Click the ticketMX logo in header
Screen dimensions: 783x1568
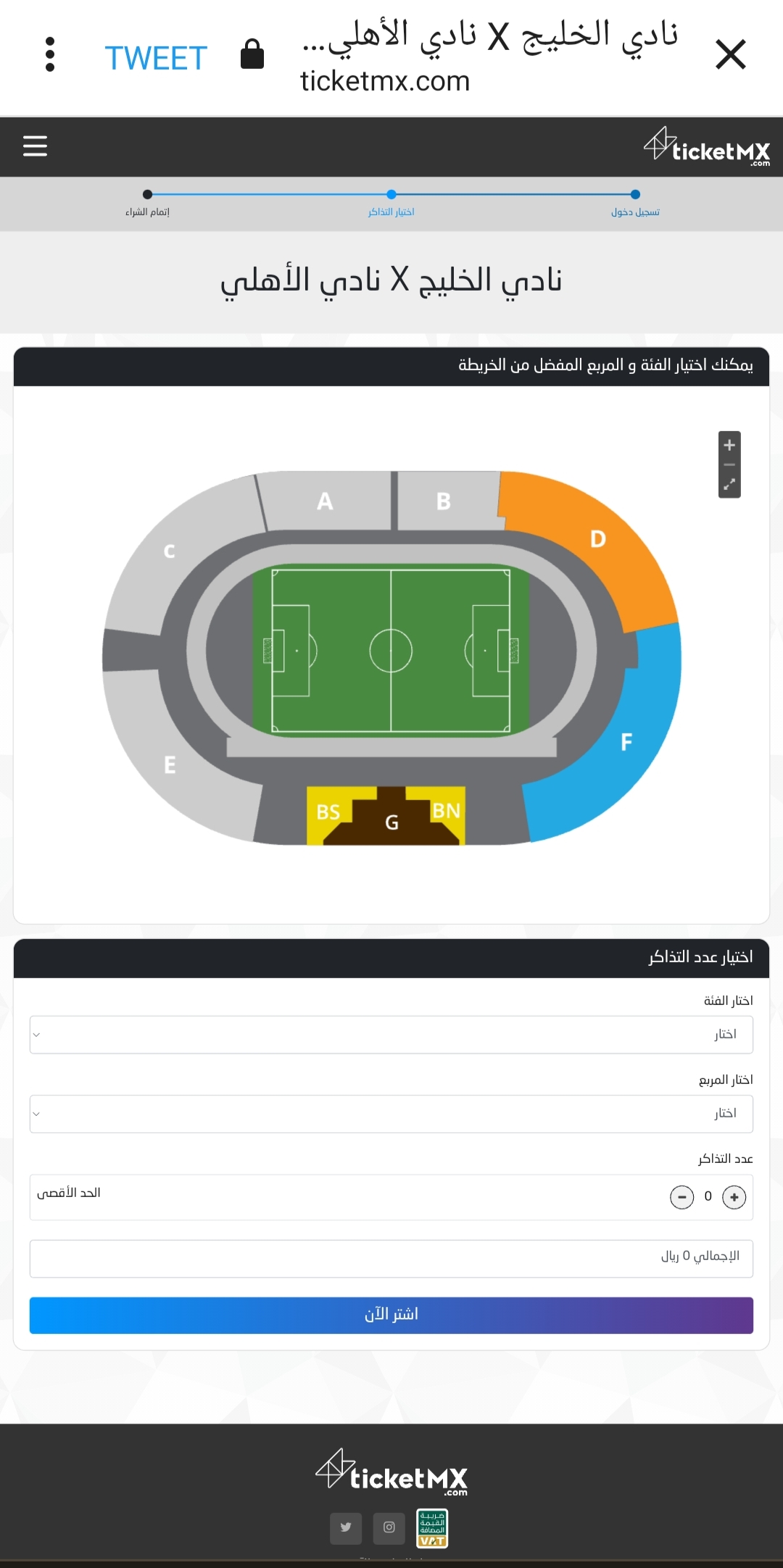[x=707, y=146]
